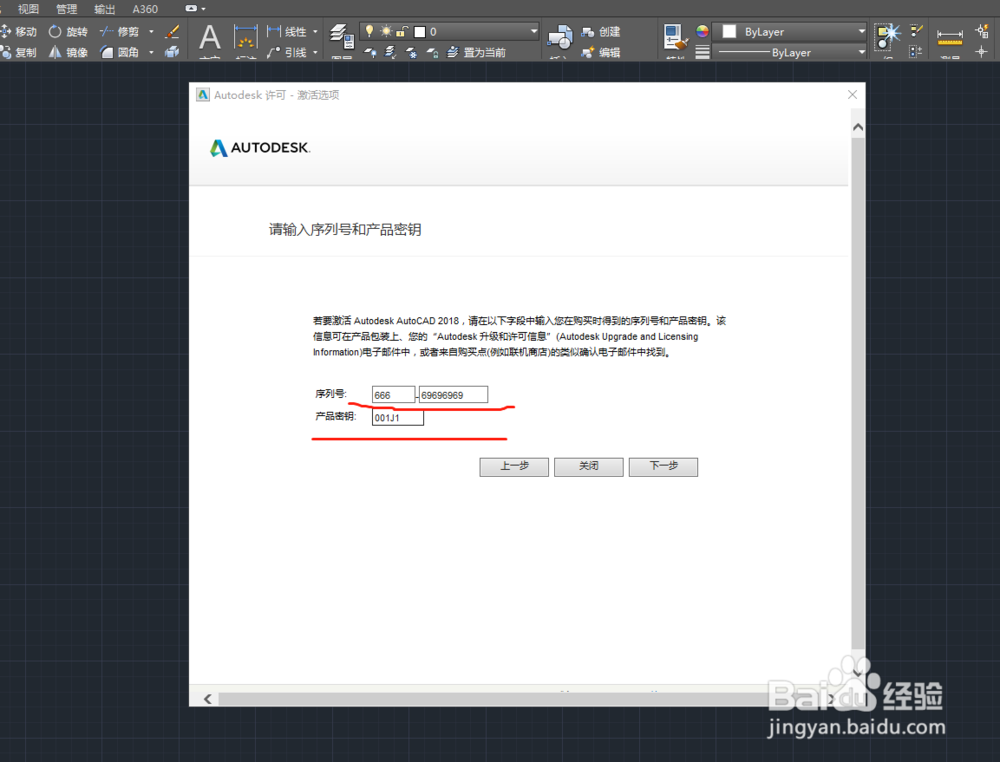Open the A360 ribbon tab

[x=145, y=9]
